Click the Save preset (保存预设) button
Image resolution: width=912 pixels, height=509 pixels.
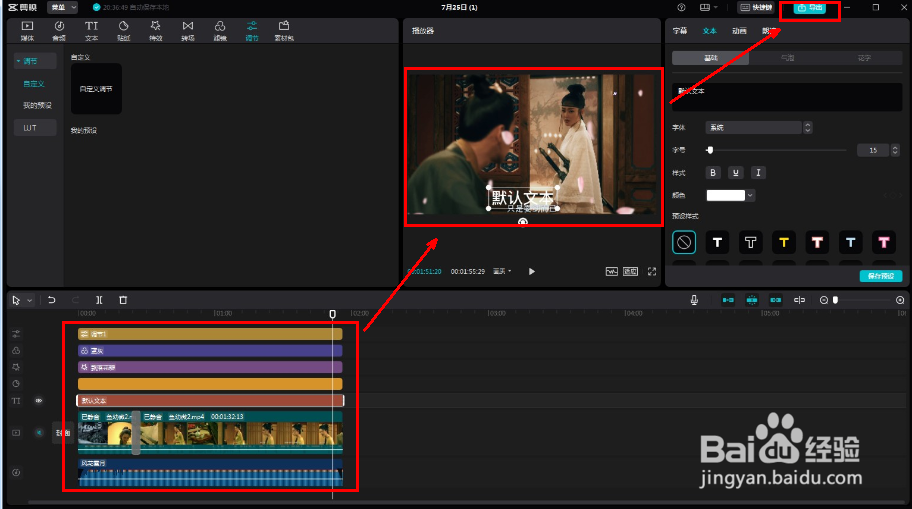881,276
